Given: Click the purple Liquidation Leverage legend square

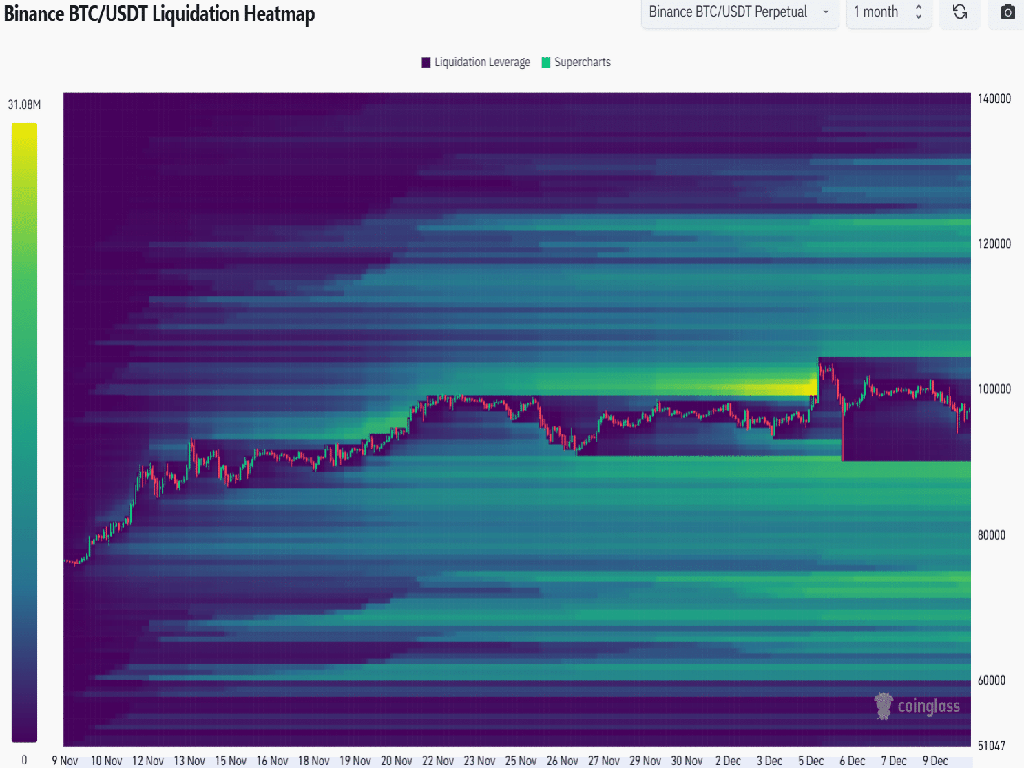Looking at the screenshot, I should pyautogui.click(x=426, y=62).
